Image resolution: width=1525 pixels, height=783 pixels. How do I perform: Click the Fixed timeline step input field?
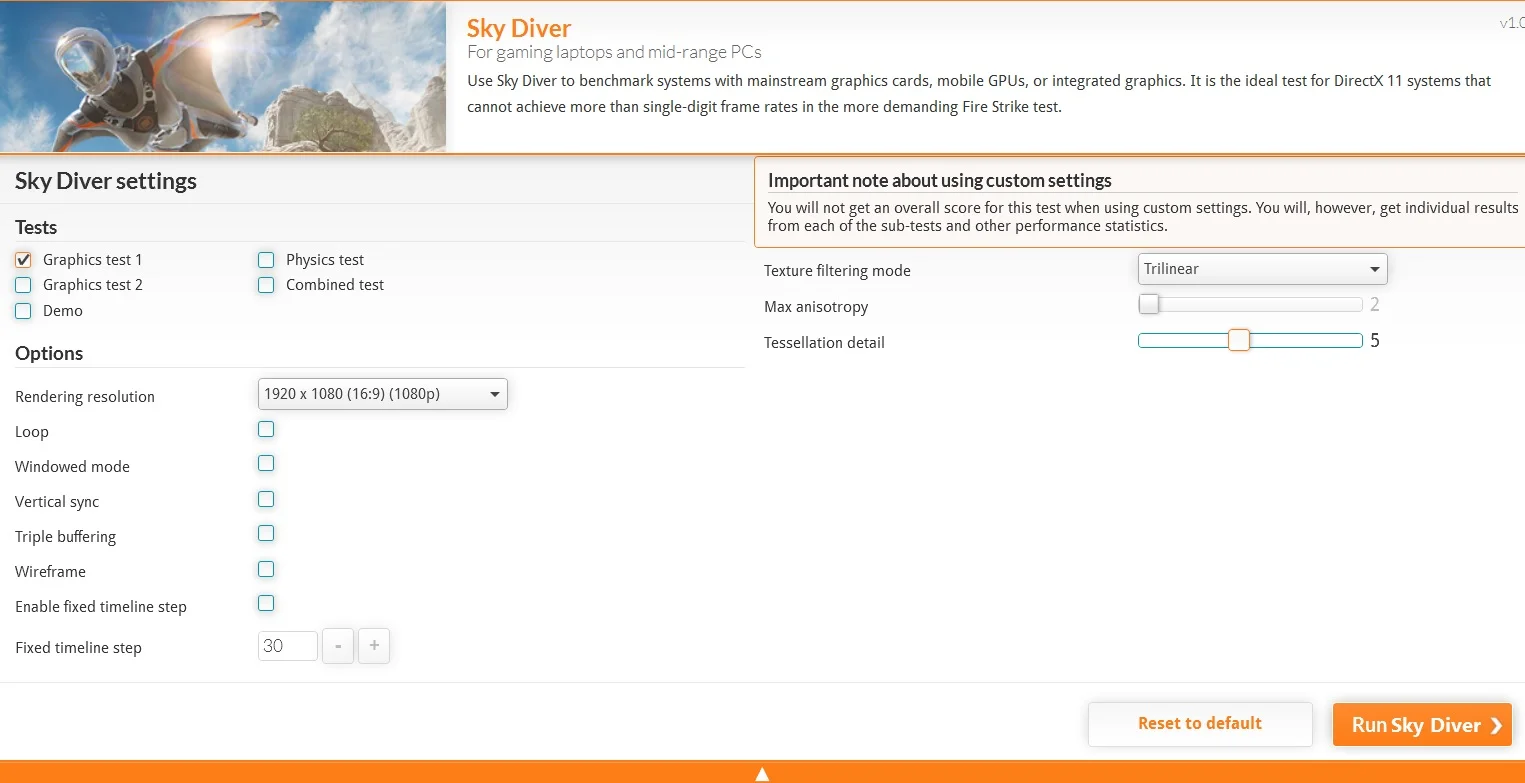[x=288, y=646]
